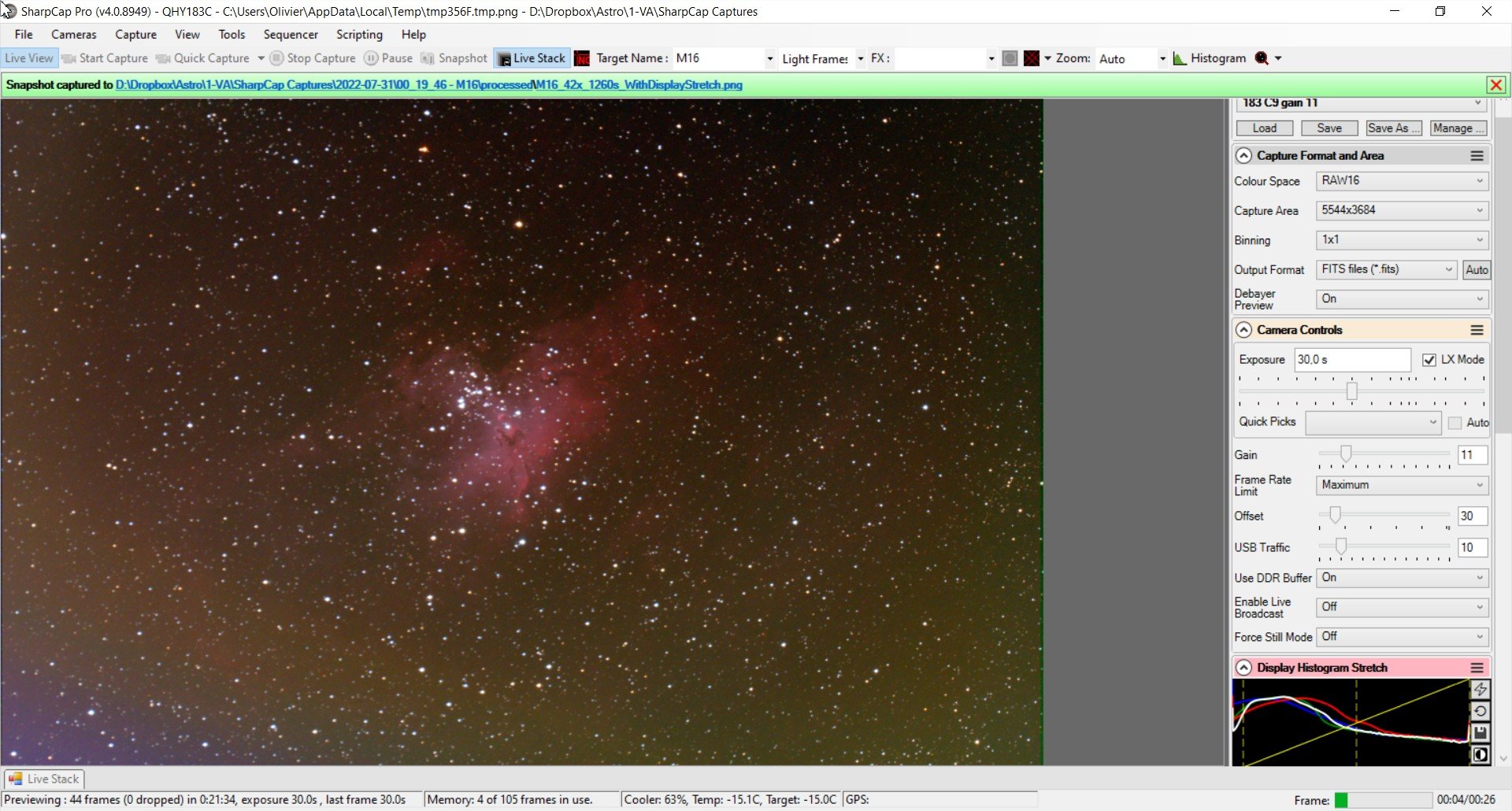Open the Sequencer menu

pos(291,35)
